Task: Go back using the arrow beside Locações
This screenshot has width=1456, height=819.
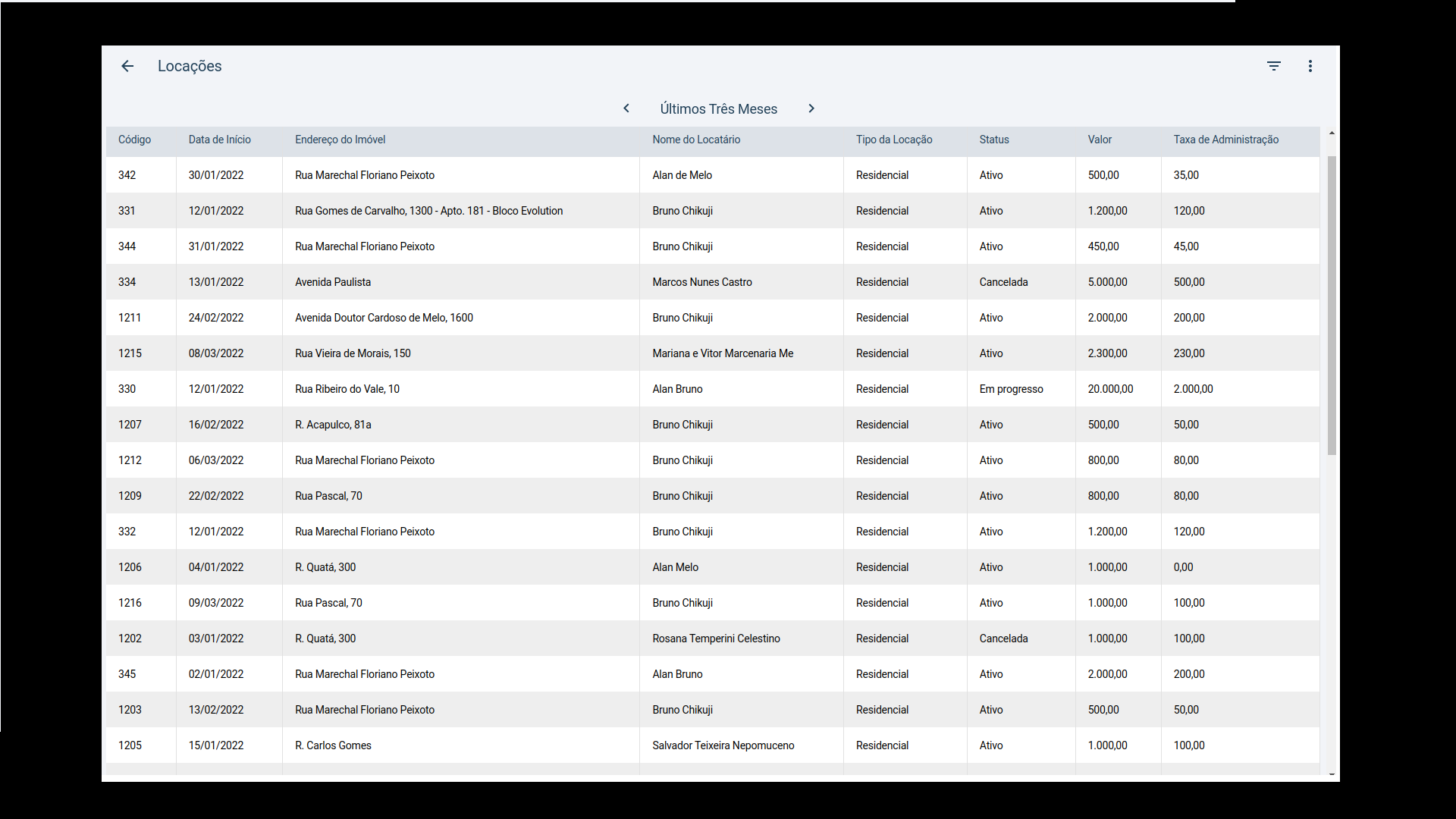Action: coord(127,66)
